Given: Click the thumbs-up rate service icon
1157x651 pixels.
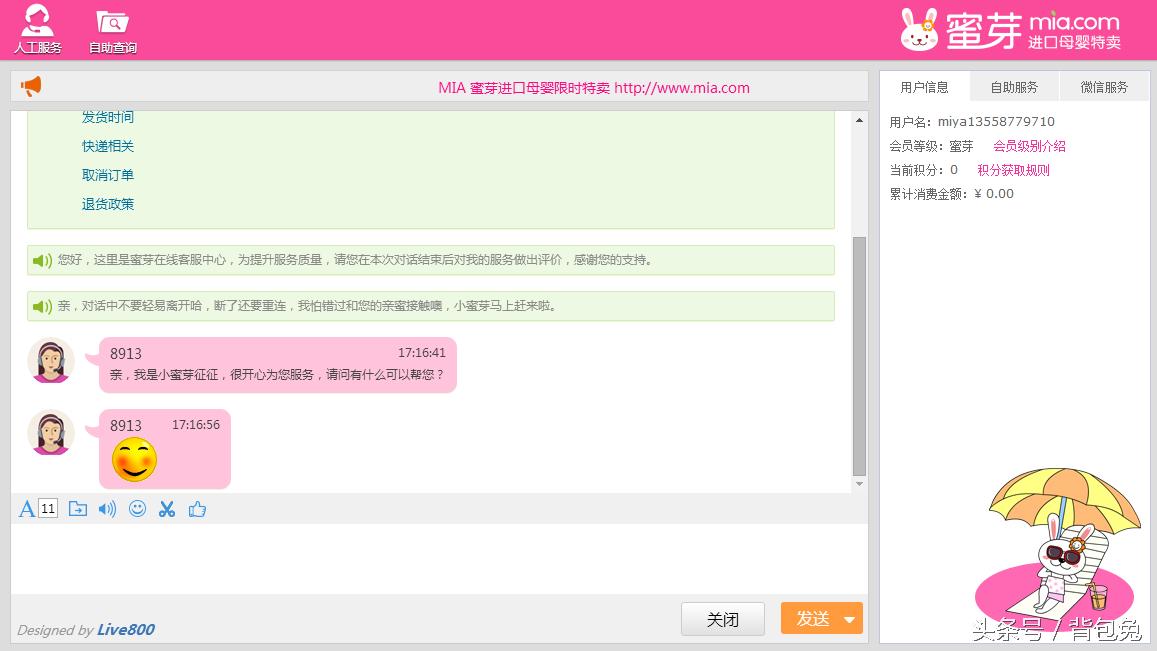Looking at the screenshot, I should 197,509.
